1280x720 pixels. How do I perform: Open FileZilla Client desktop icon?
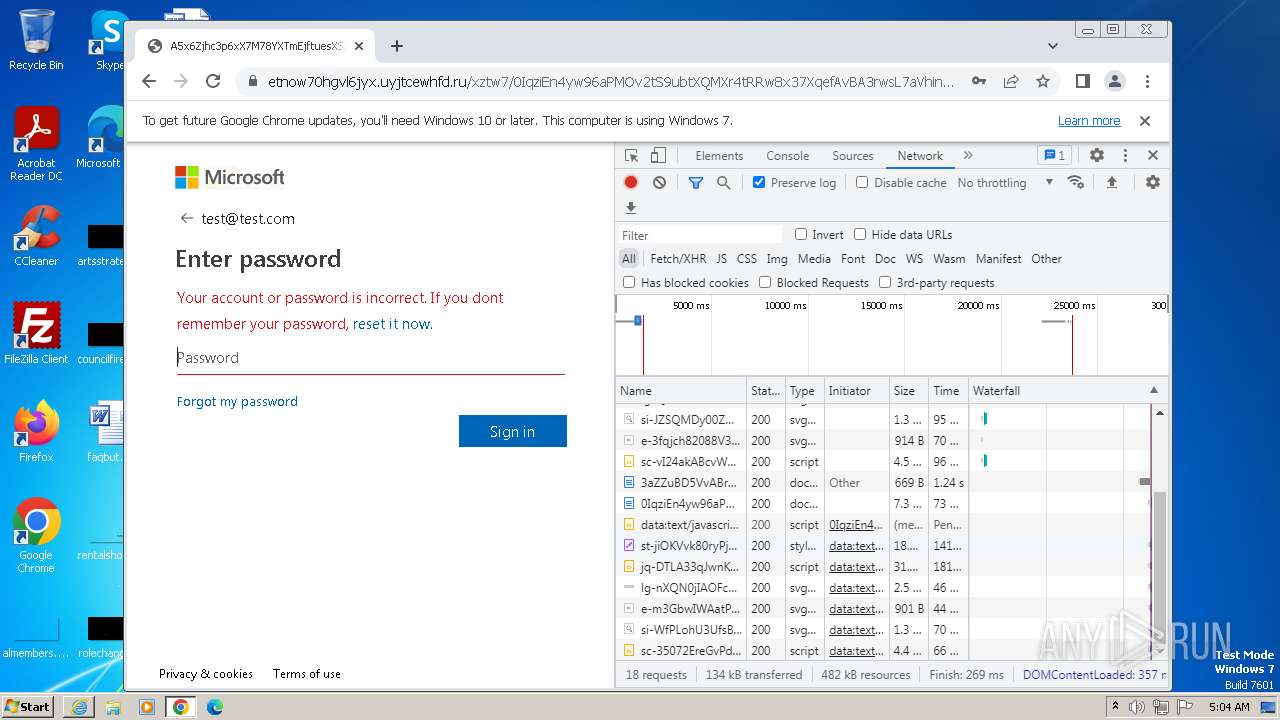pyautogui.click(x=36, y=334)
